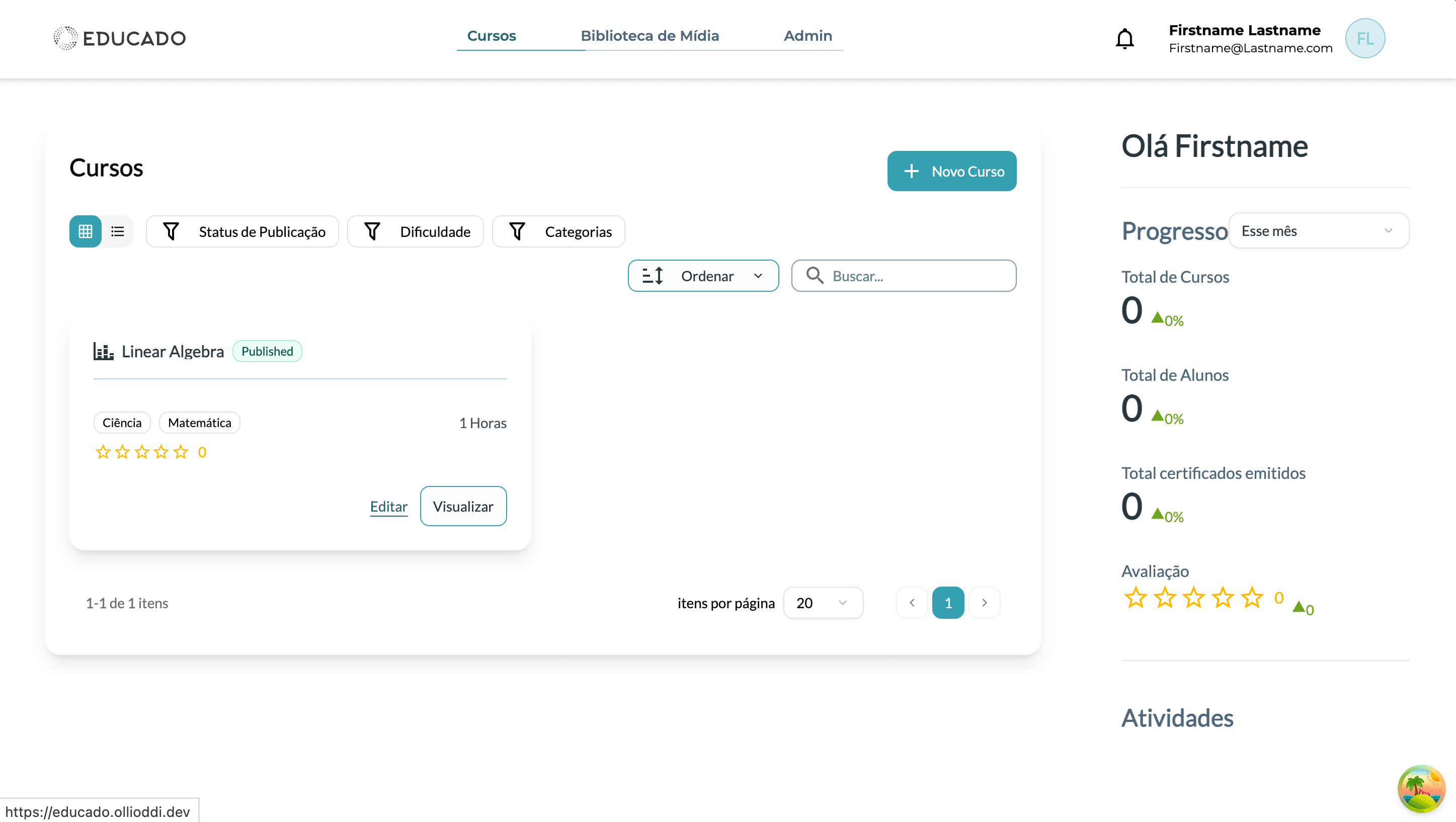Open Status de Publicação filter
Image resolution: width=1456 pixels, height=822 pixels.
point(242,231)
